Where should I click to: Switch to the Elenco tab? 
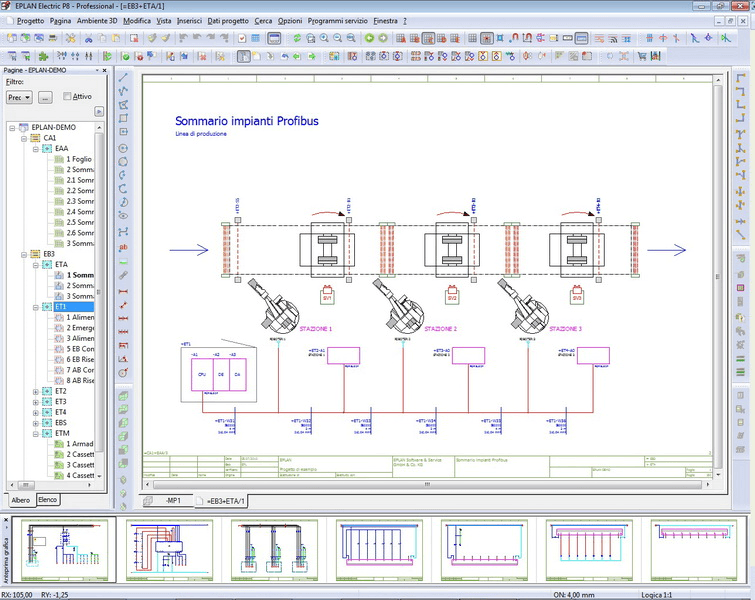pyautogui.click(x=48, y=499)
